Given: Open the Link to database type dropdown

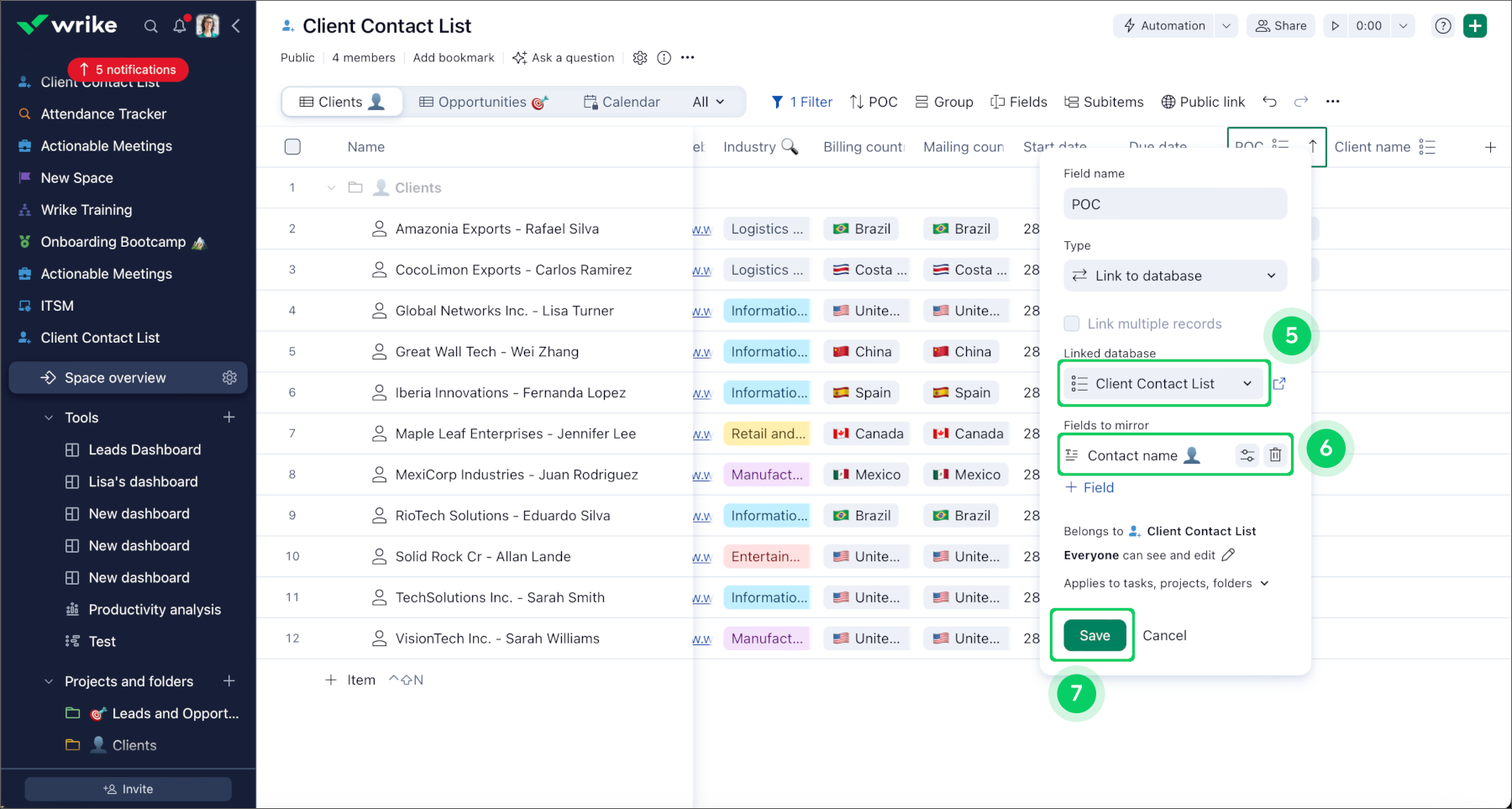Looking at the screenshot, I should click(1174, 276).
